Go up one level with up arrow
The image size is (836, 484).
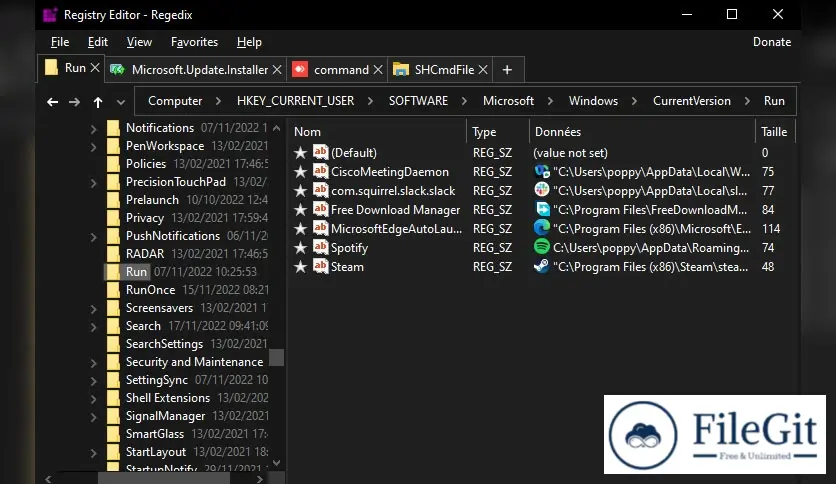tap(98, 102)
